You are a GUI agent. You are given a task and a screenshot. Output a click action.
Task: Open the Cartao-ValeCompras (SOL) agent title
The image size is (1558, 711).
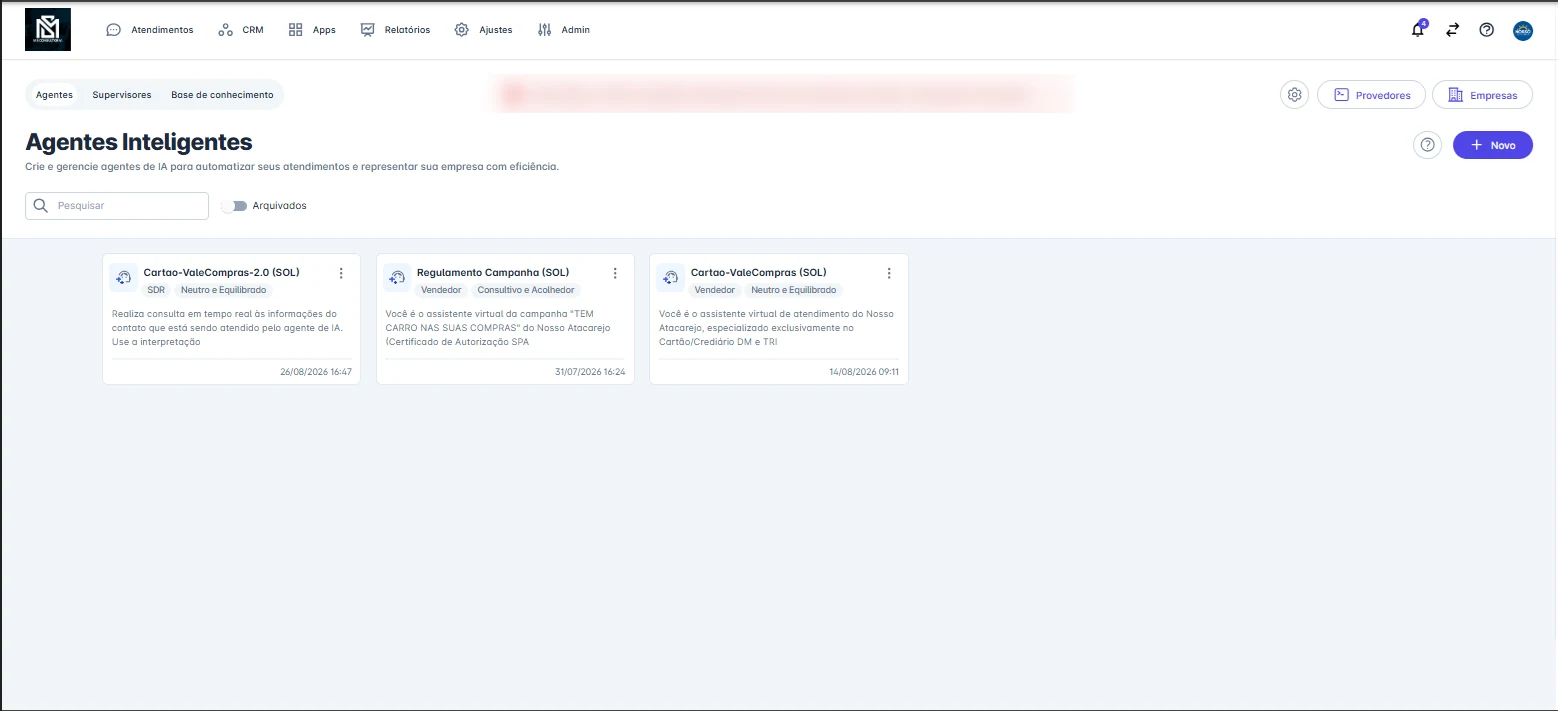(759, 272)
